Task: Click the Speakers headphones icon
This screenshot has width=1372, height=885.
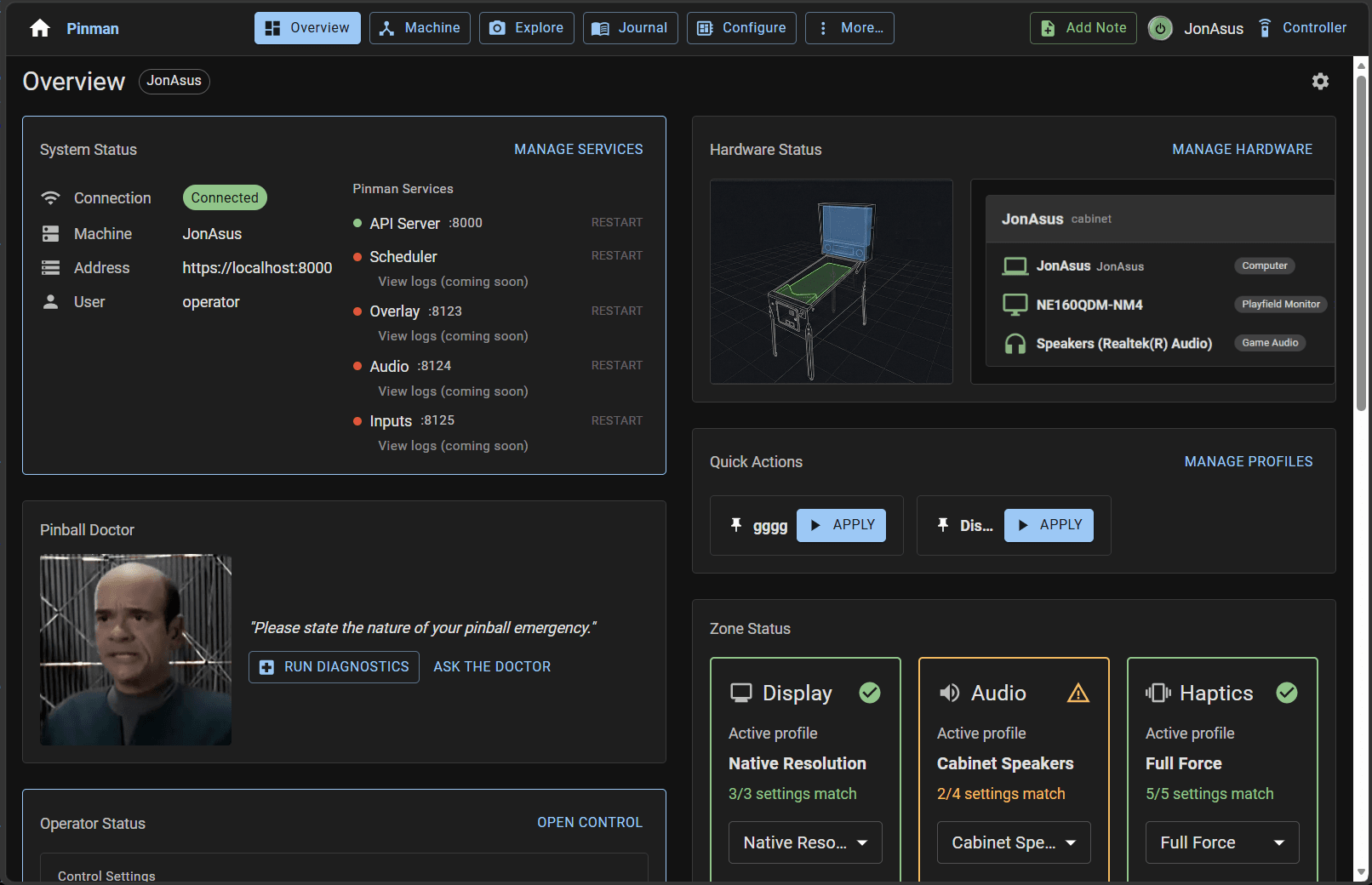Action: click(x=1015, y=344)
